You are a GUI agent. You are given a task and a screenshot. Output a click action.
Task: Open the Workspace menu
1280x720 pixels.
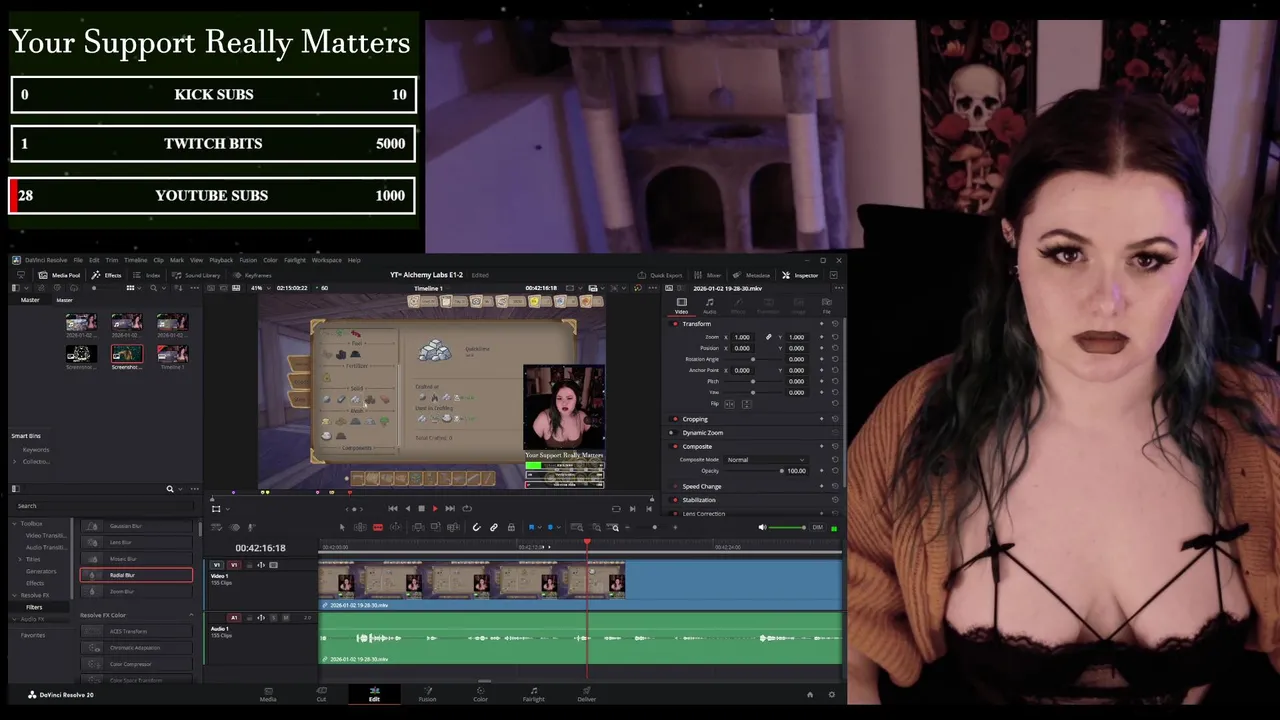327,260
